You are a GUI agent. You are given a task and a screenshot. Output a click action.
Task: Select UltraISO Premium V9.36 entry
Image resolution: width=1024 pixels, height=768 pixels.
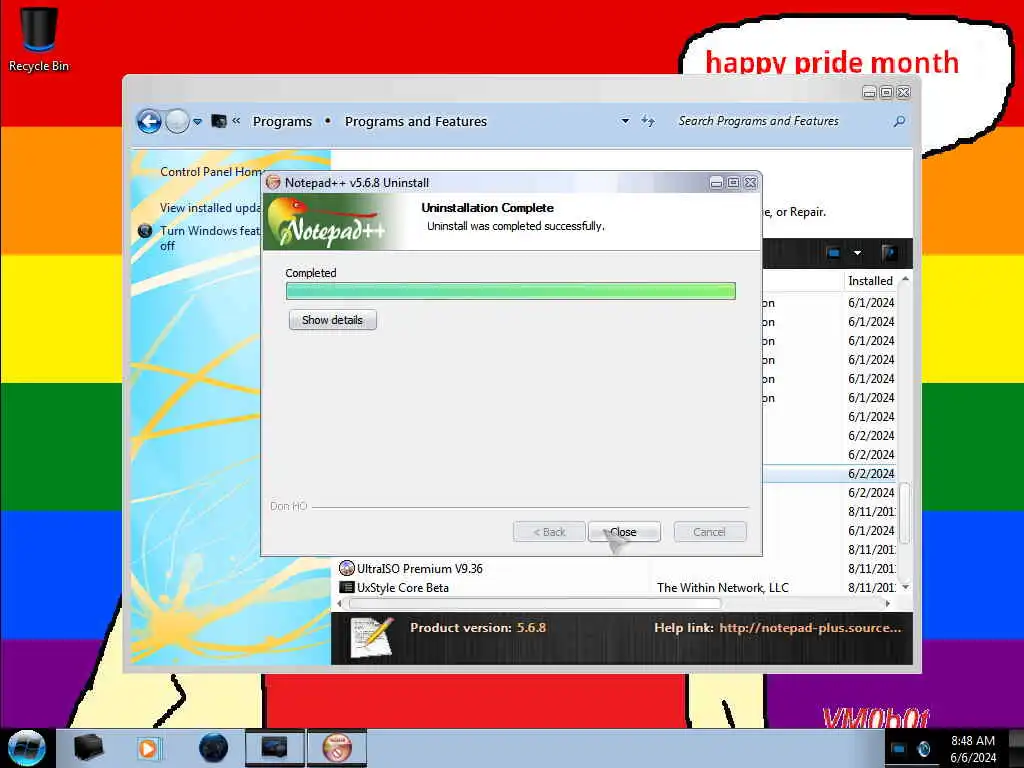[x=420, y=569]
